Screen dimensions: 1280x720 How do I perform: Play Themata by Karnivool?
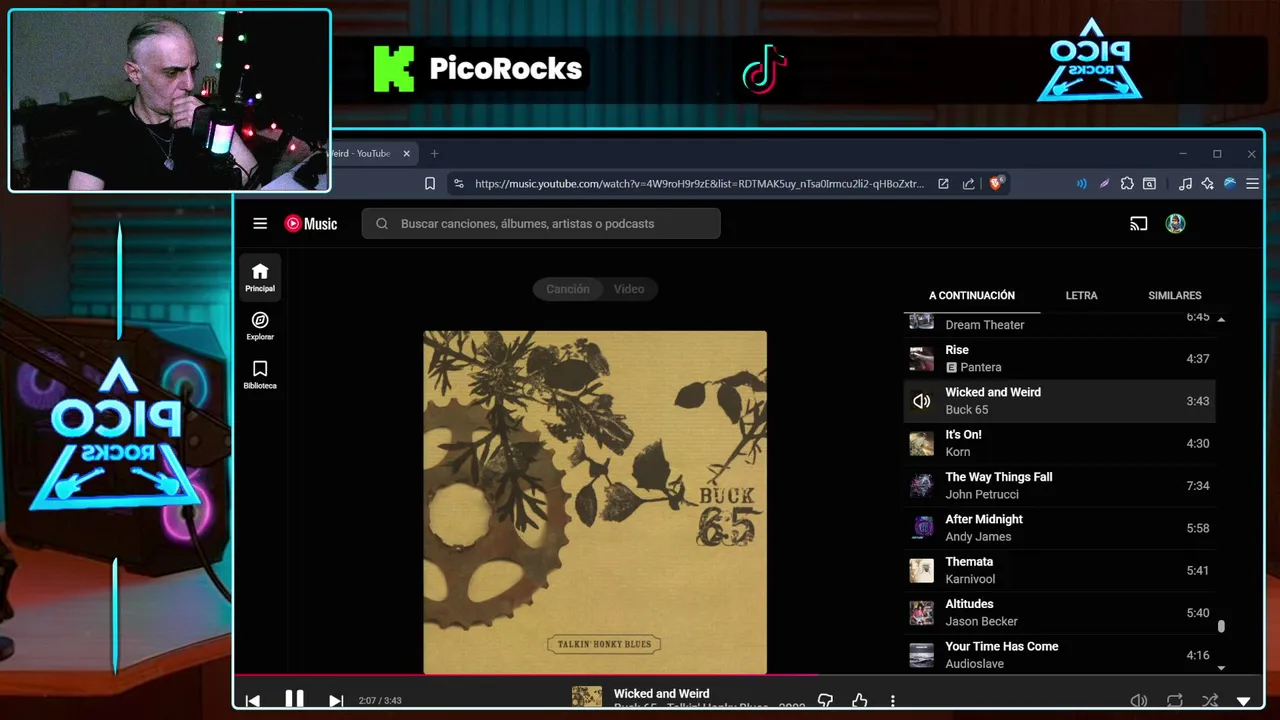click(1059, 570)
